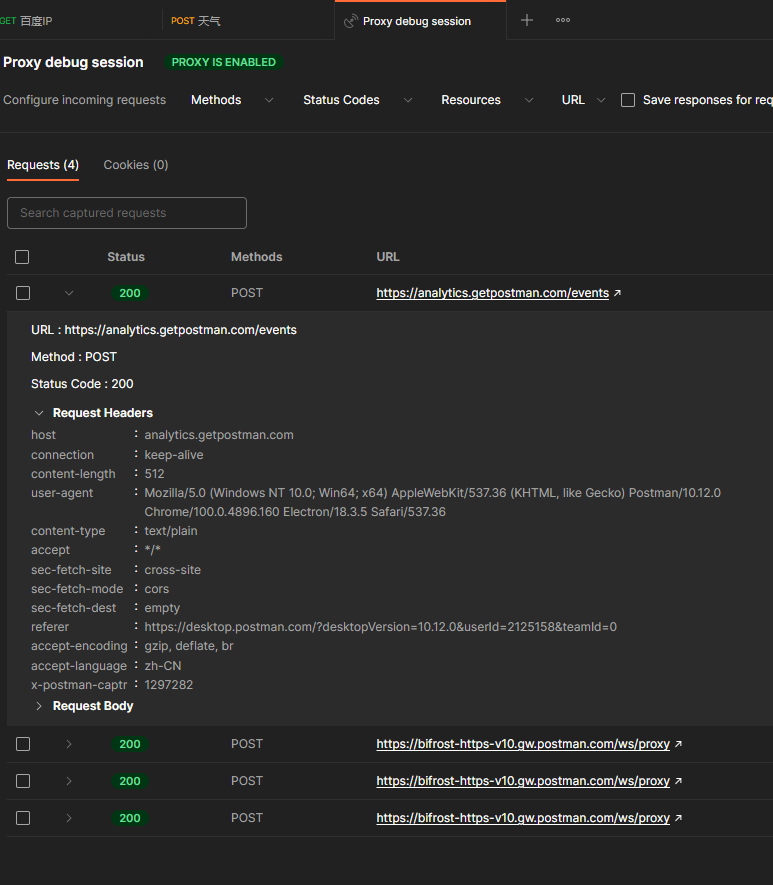
Task: Click the content-type value text/plain
Action: pyautogui.click(x=171, y=531)
